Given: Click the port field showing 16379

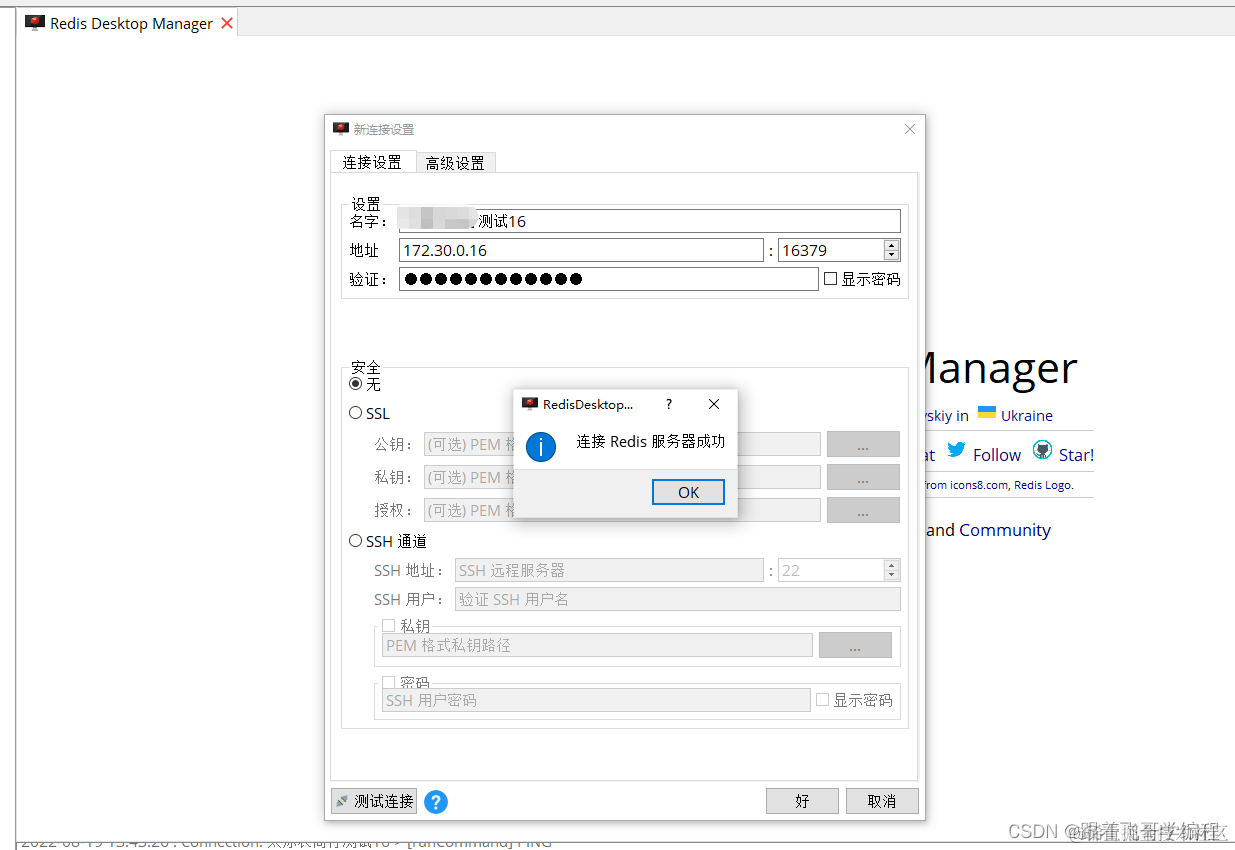Looking at the screenshot, I should point(831,250).
